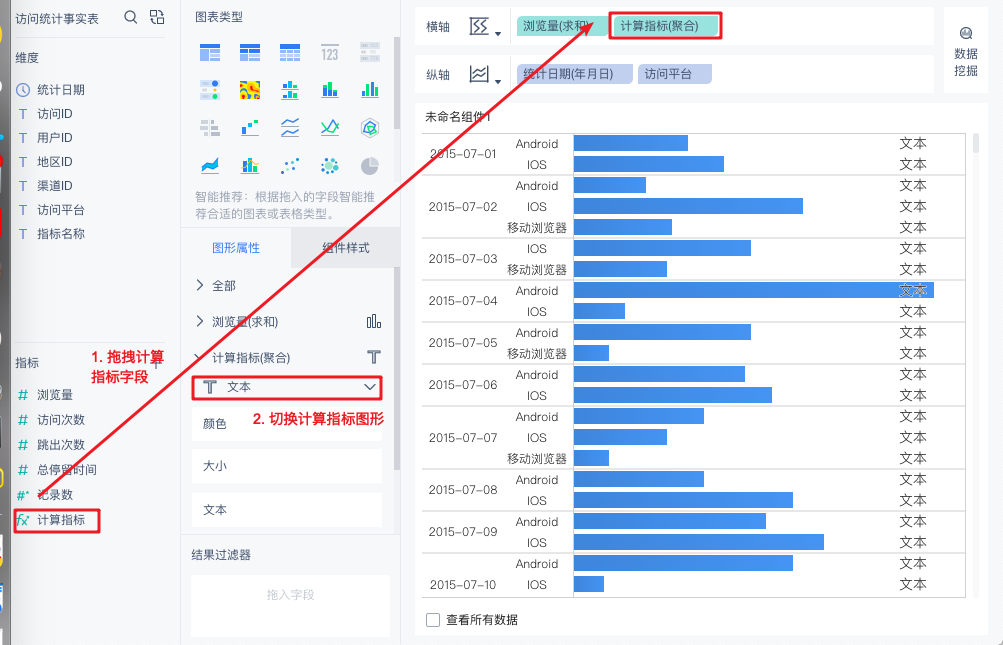
Task: Select the multi-series line chart type
Action: [329, 128]
